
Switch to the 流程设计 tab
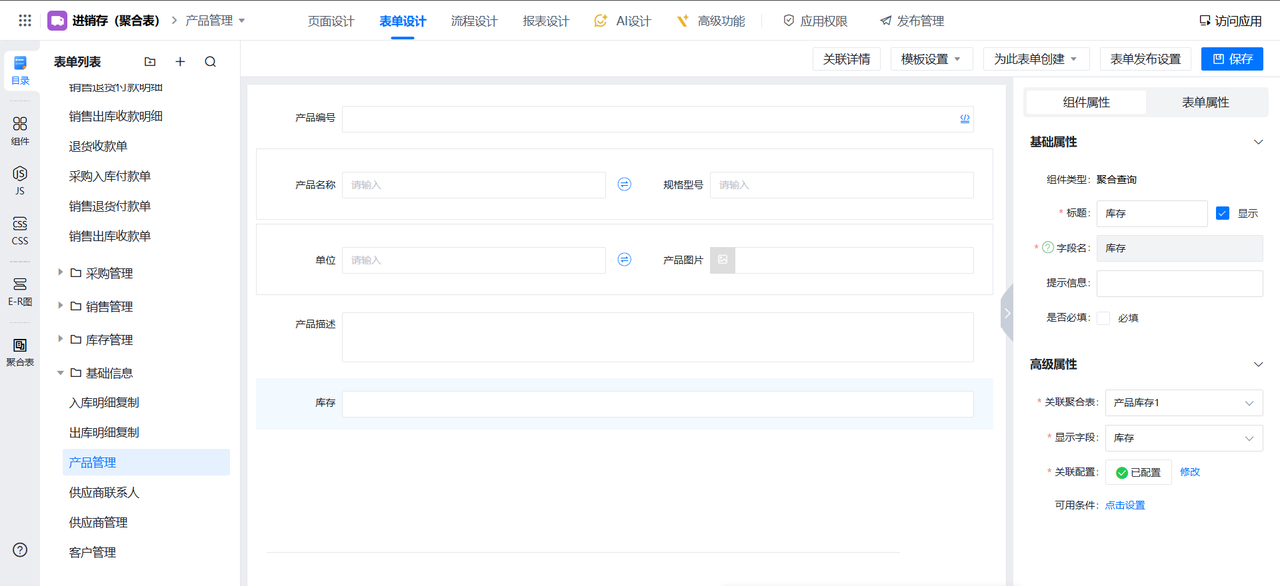click(474, 21)
